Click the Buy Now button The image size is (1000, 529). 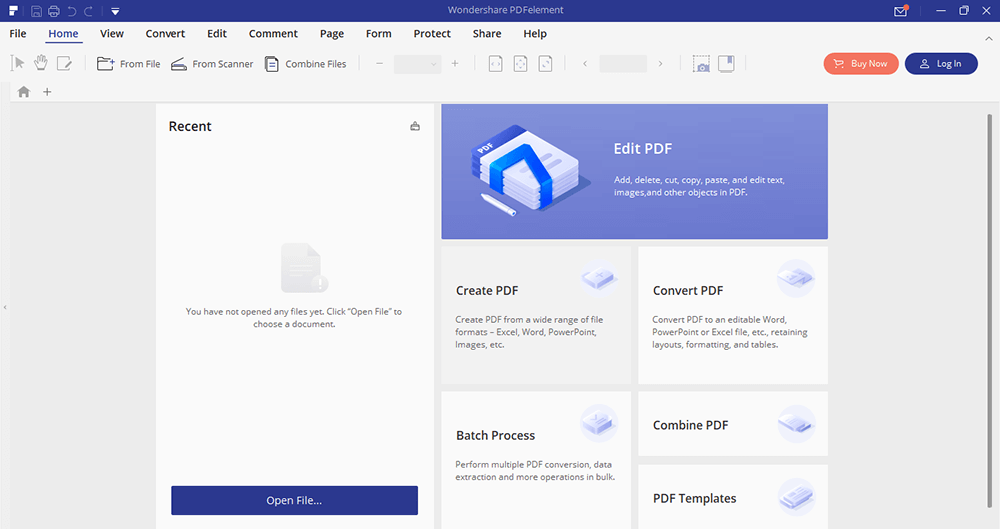tap(861, 63)
